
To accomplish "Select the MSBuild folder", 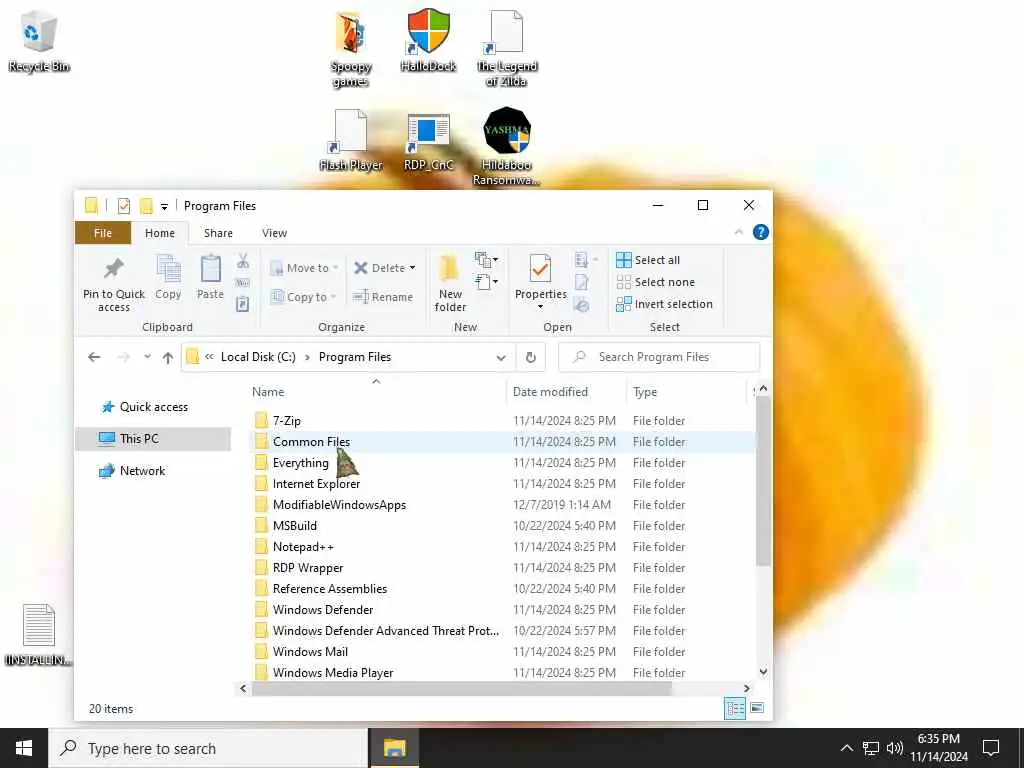I will click(295, 526).
